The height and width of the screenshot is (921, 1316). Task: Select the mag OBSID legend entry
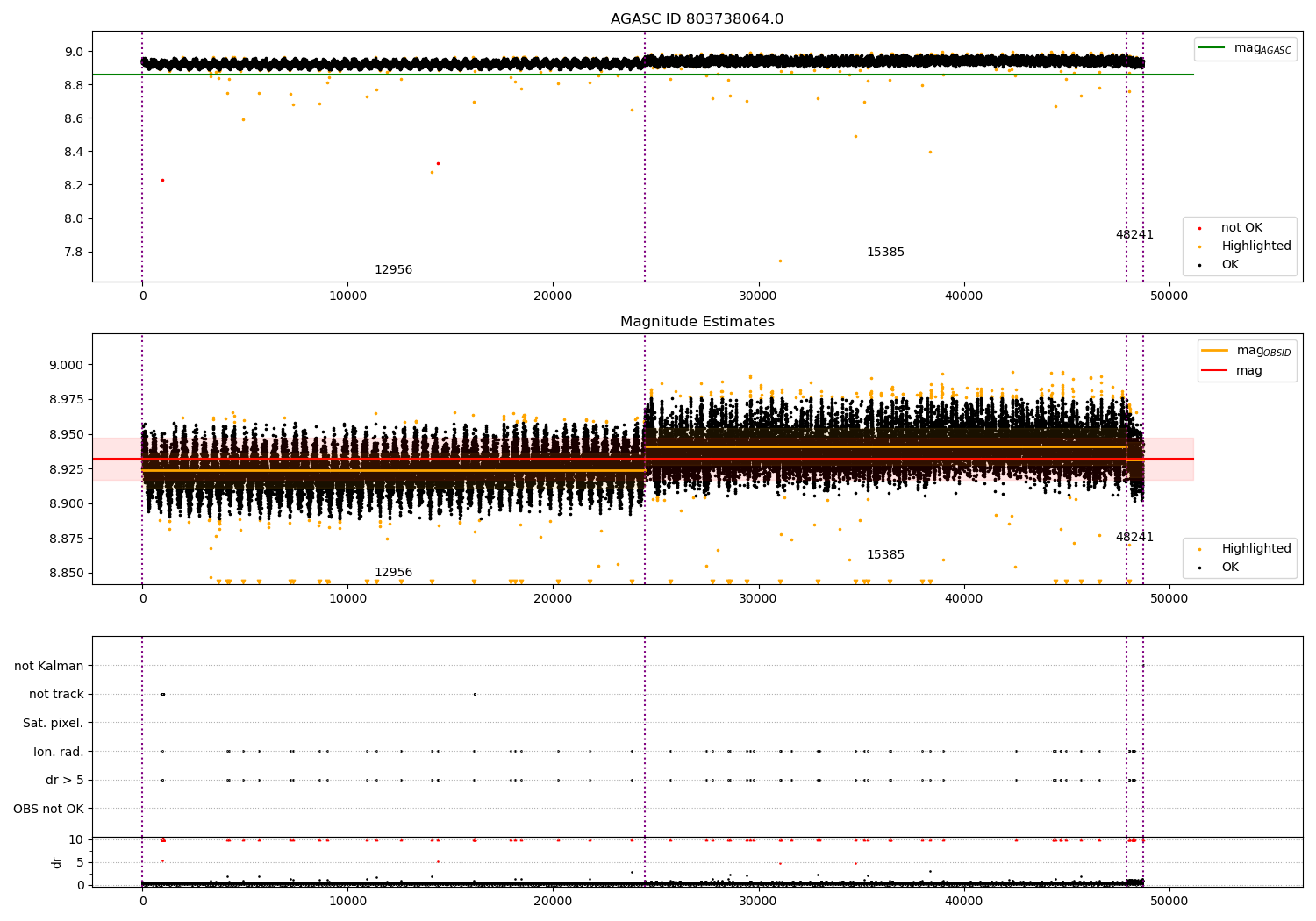click(x=1263, y=351)
